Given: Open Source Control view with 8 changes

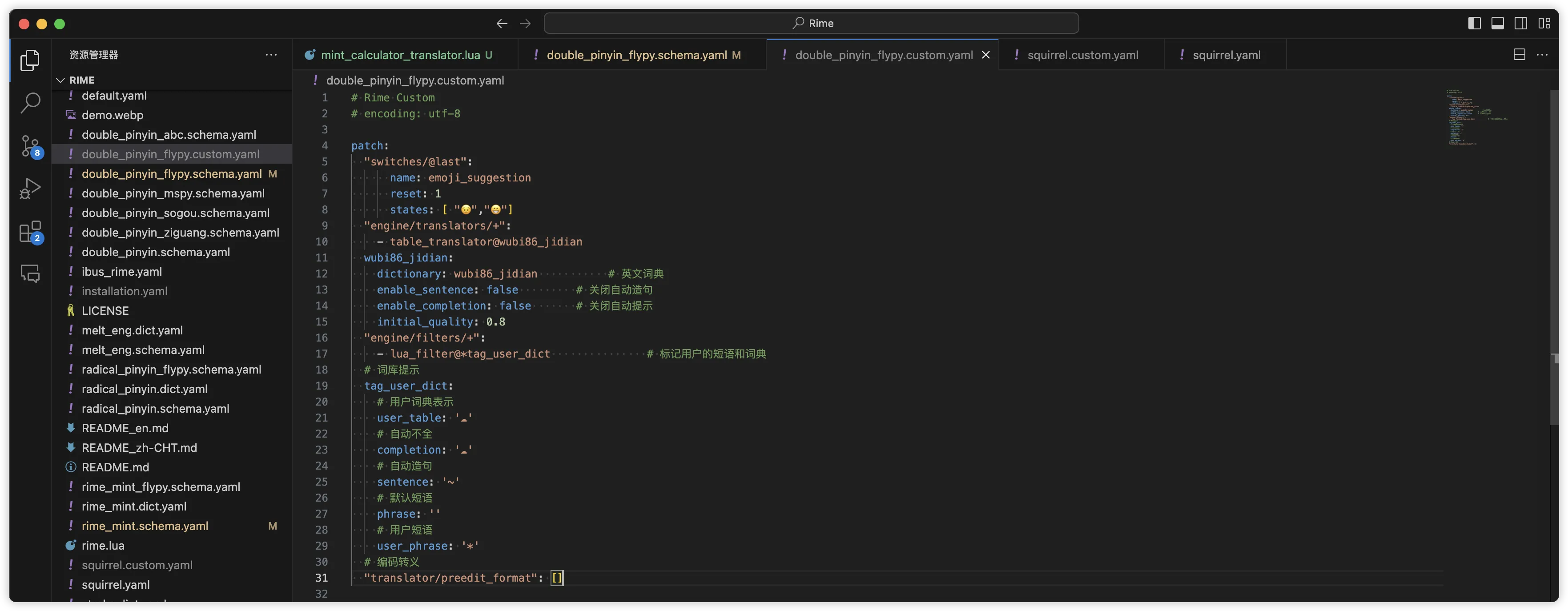Looking at the screenshot, I should click(30, 146).
